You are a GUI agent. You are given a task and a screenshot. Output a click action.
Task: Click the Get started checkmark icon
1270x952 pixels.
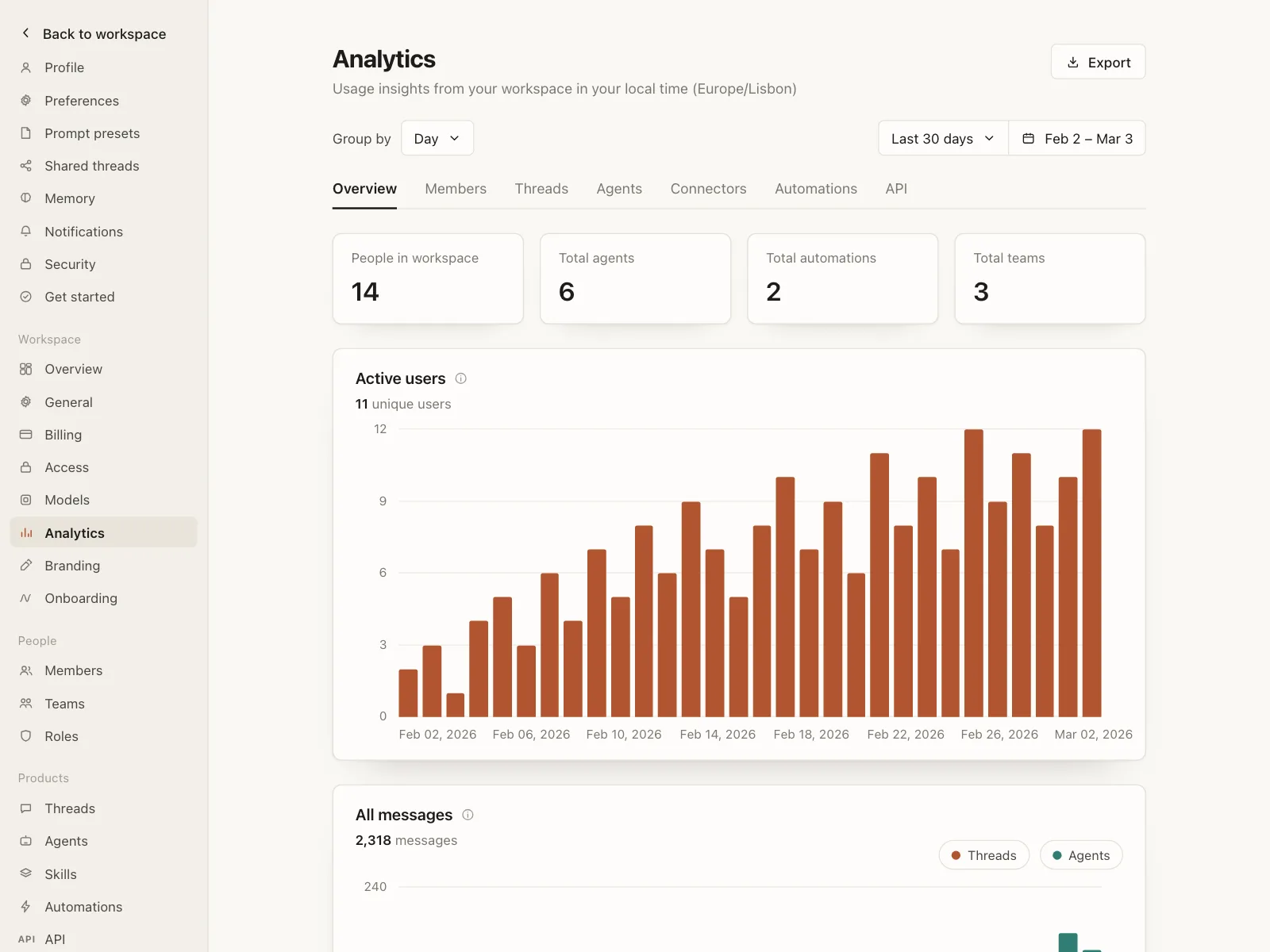click(26, 297)
